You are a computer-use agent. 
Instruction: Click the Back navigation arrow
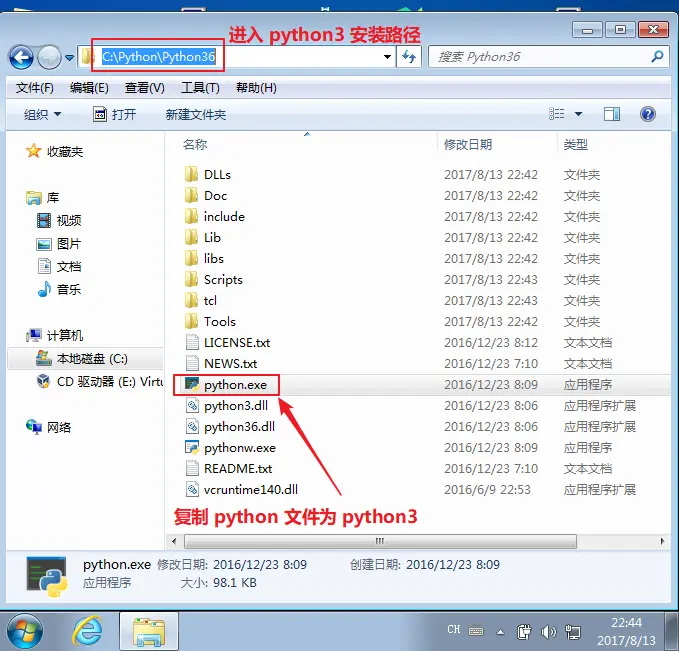[21, 57]
